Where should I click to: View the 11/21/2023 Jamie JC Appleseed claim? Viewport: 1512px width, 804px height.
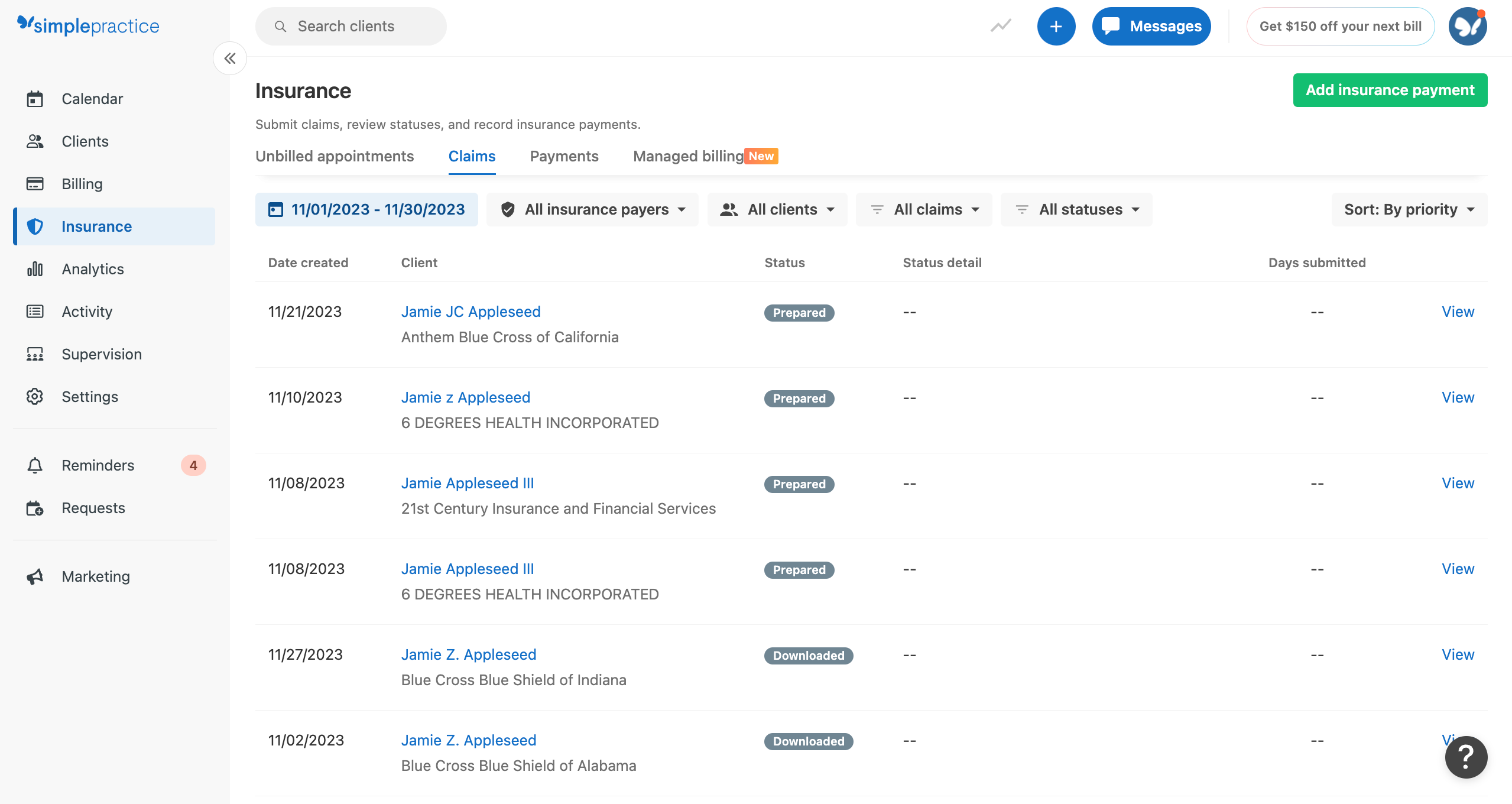1458,312
